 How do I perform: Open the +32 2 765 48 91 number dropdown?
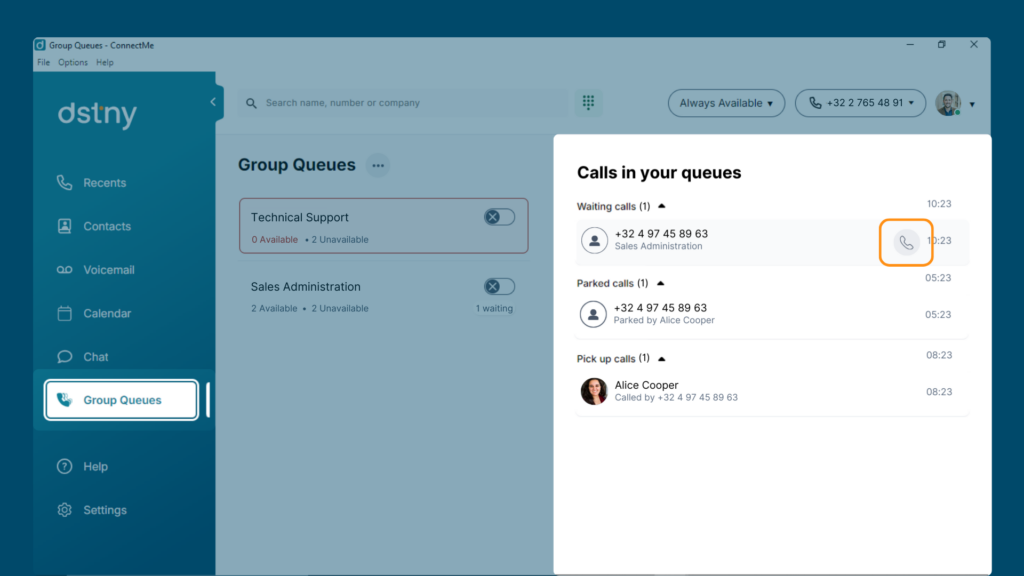[x=860, y=103]
